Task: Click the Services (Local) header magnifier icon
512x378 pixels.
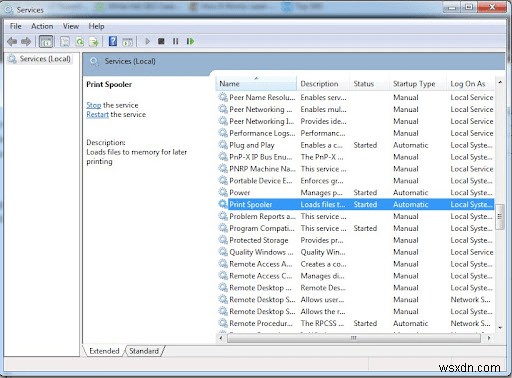Action: point(94,62)
